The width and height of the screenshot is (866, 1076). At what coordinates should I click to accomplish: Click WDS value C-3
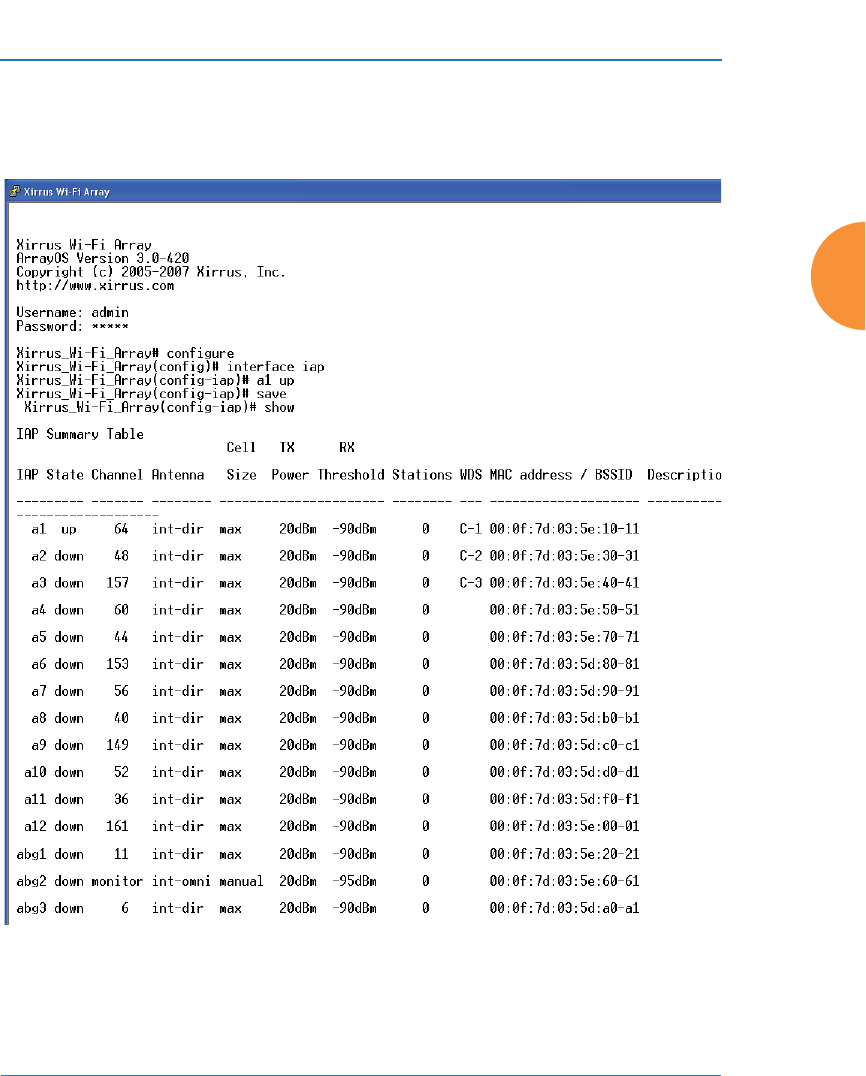coord(471,583)
